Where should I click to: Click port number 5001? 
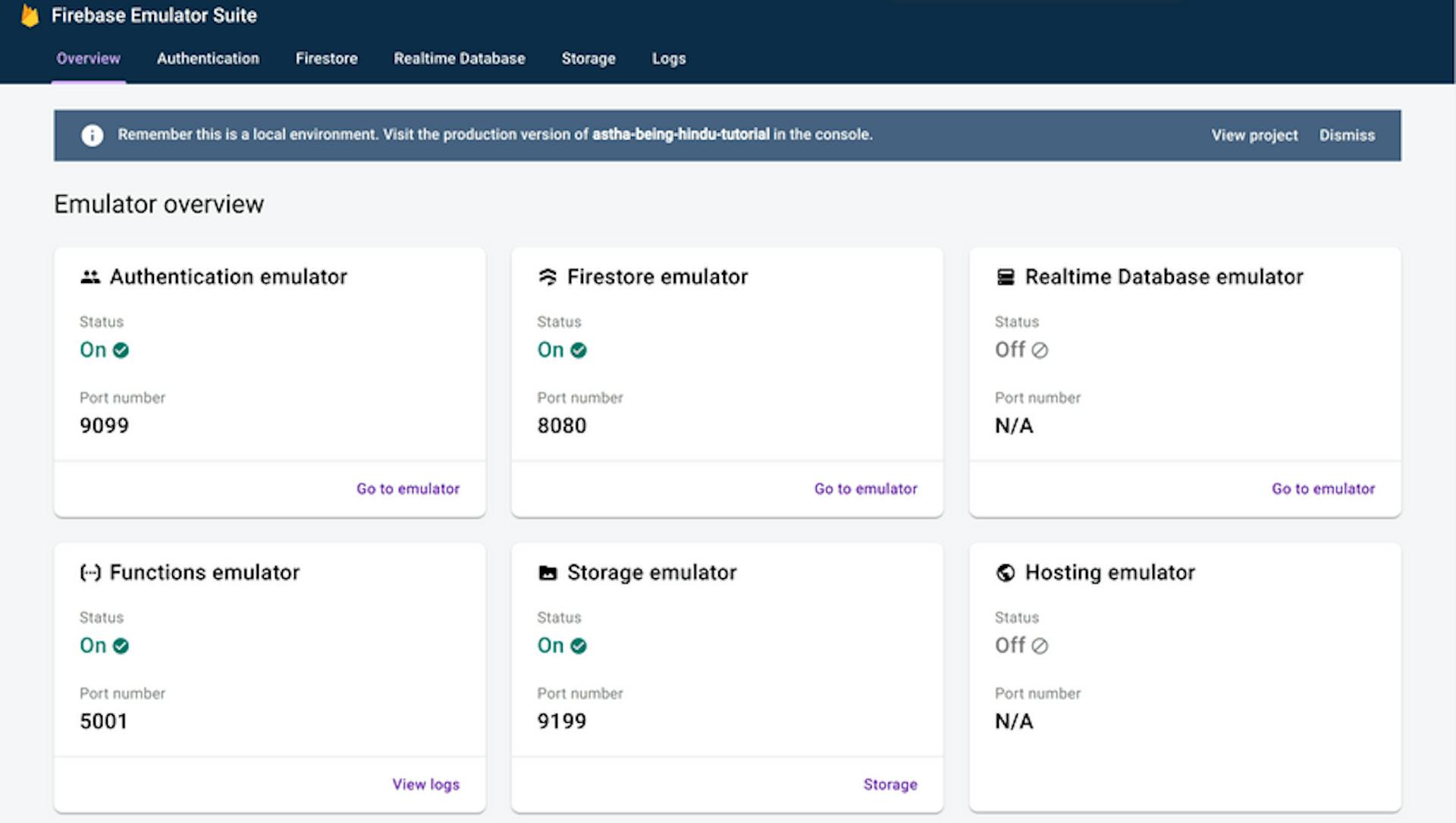(104, 721)
